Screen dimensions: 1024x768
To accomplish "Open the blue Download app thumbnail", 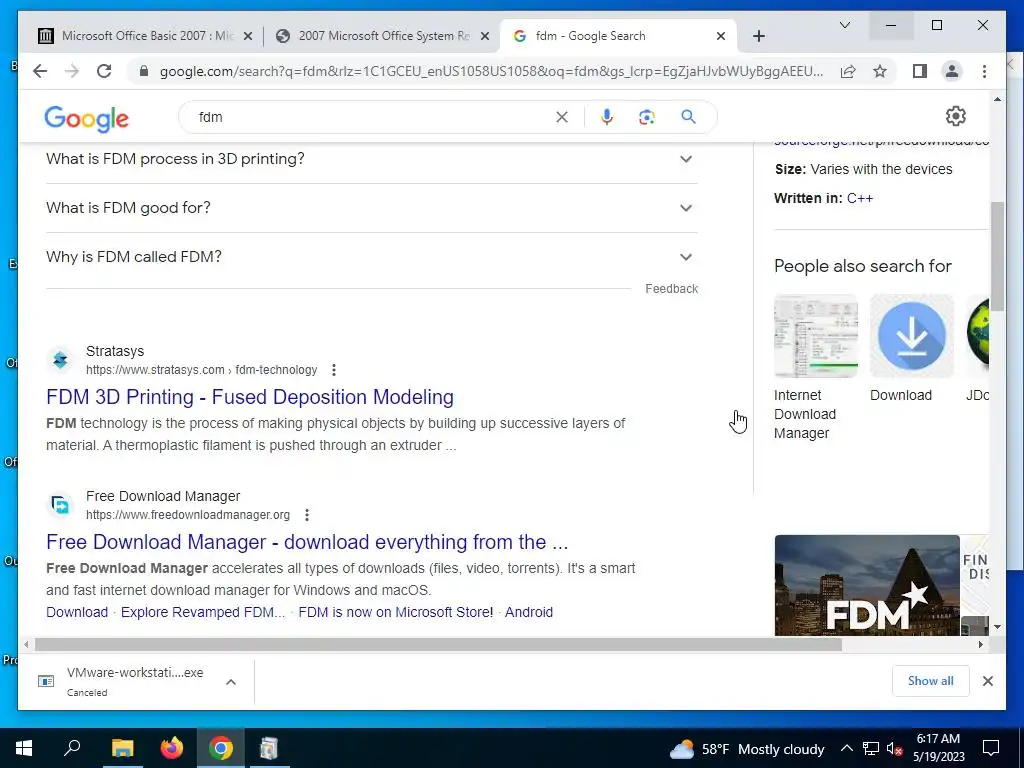I will [x=912, y=336].
